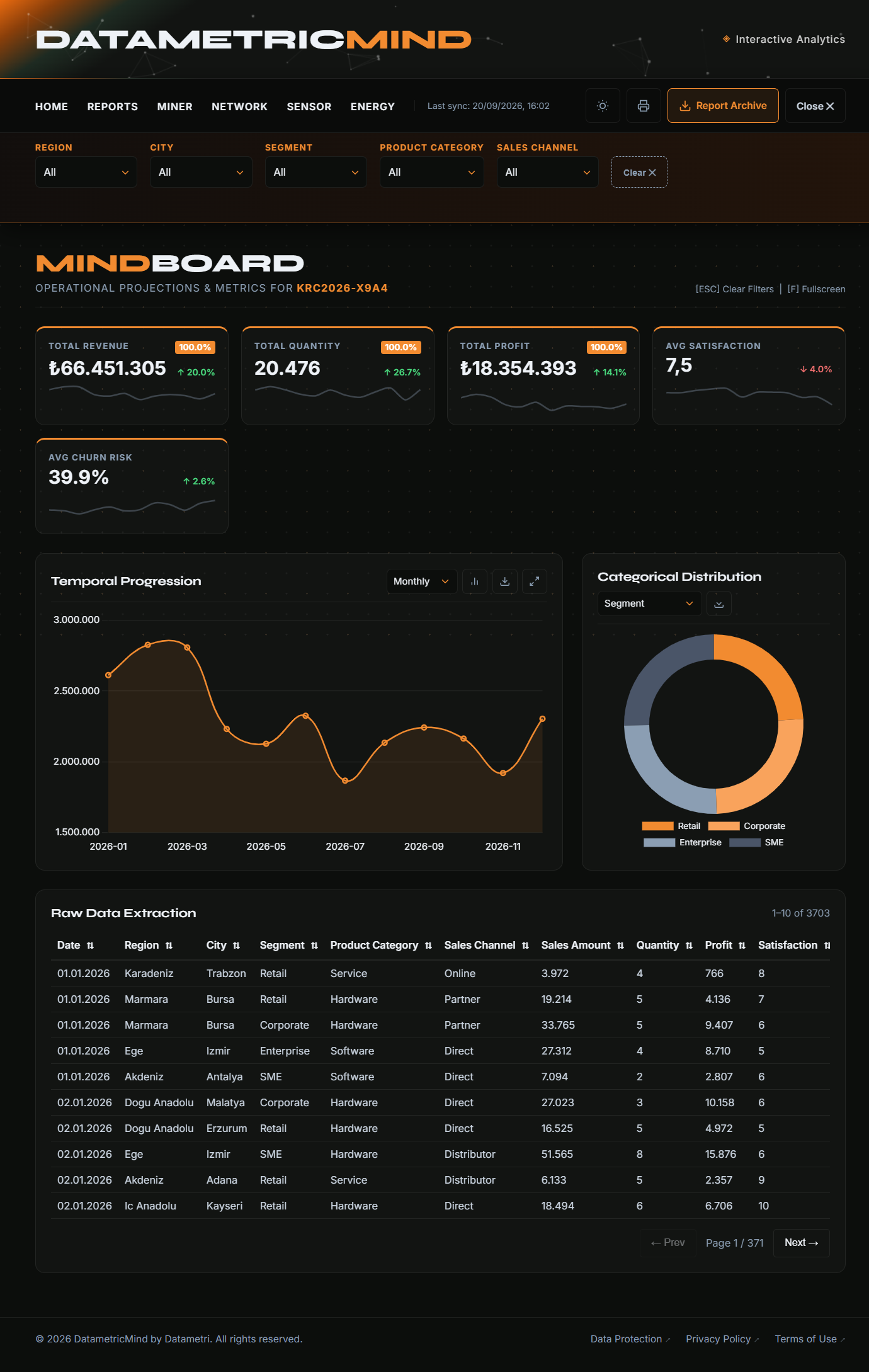The width and height of the screenshot is (869, 1372).
Task: Click the Kayseri city cell
Action: (x=224, y=1206)
